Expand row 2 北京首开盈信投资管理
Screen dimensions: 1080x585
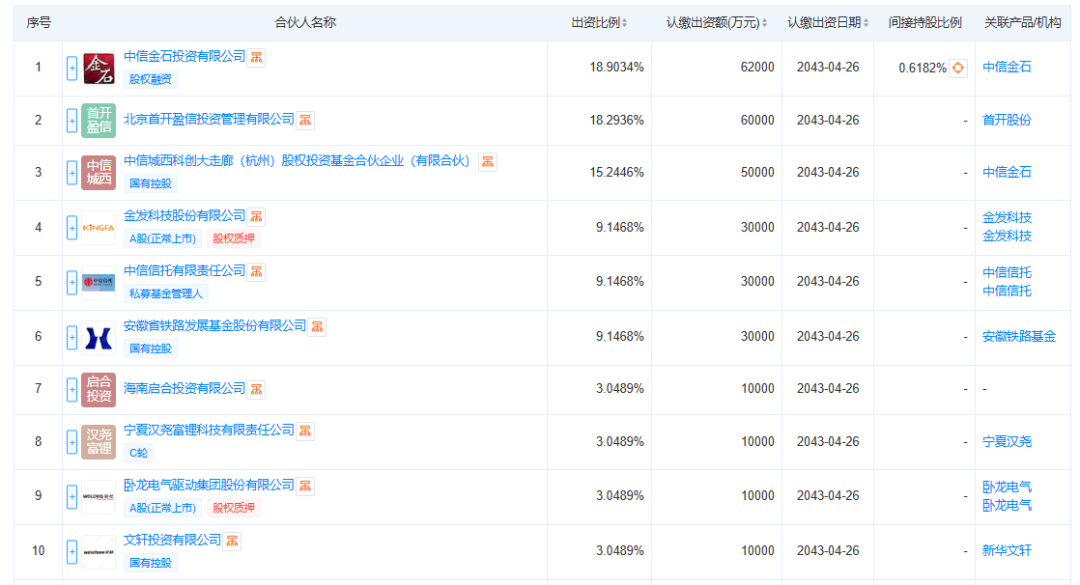click(72, 121)
